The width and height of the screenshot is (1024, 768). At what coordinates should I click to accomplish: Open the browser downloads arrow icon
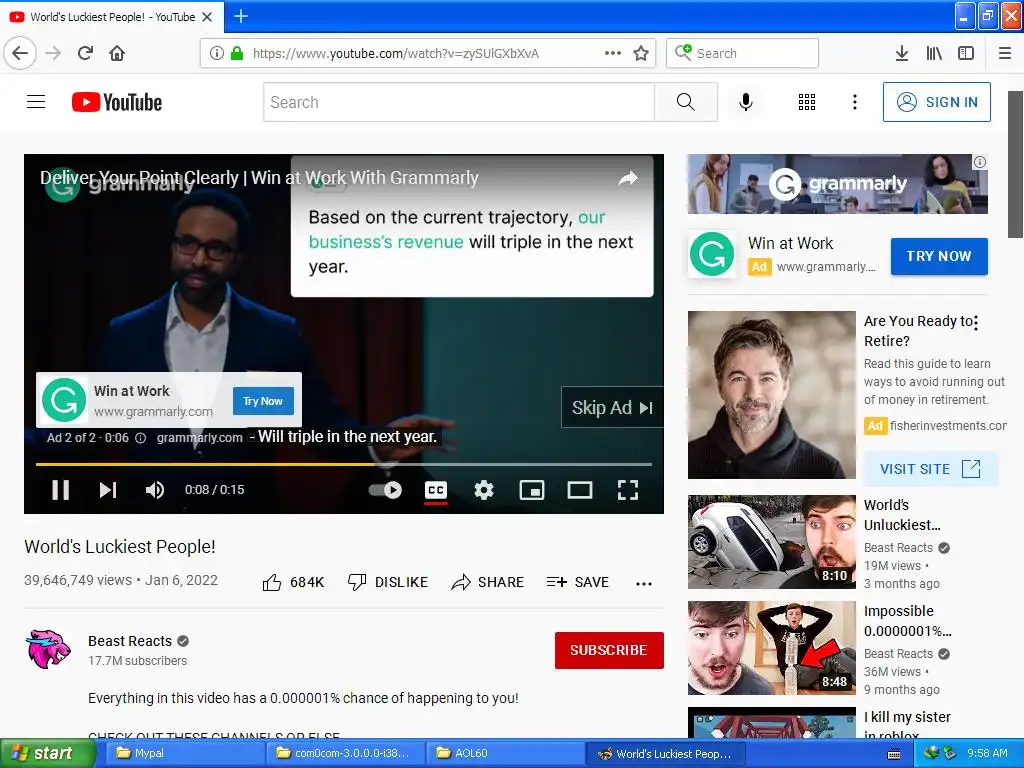tap(902, 53)
